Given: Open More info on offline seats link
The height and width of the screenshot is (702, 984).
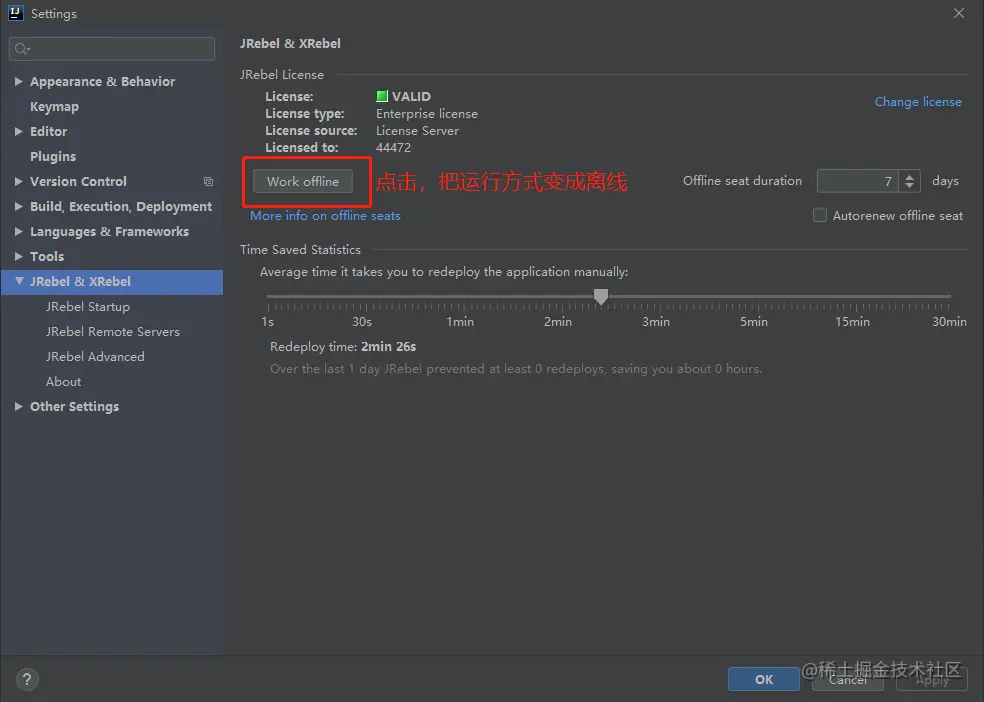Looking at the screenshot, I should [x=325, y=216].
